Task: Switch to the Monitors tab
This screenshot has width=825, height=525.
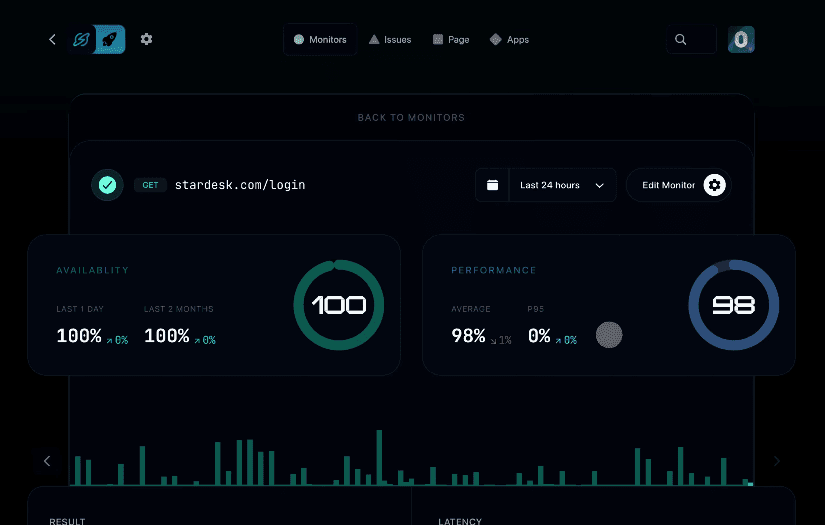Action: [320, 40]
